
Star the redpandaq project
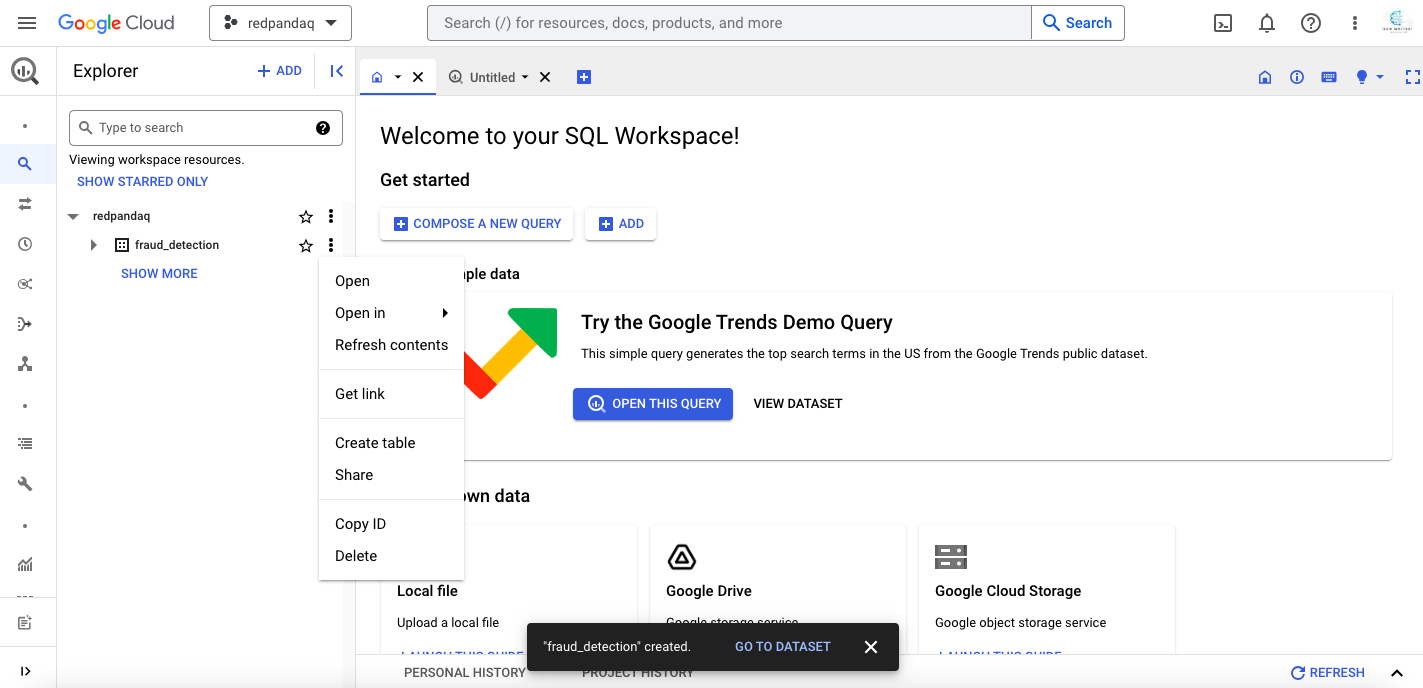306,216
